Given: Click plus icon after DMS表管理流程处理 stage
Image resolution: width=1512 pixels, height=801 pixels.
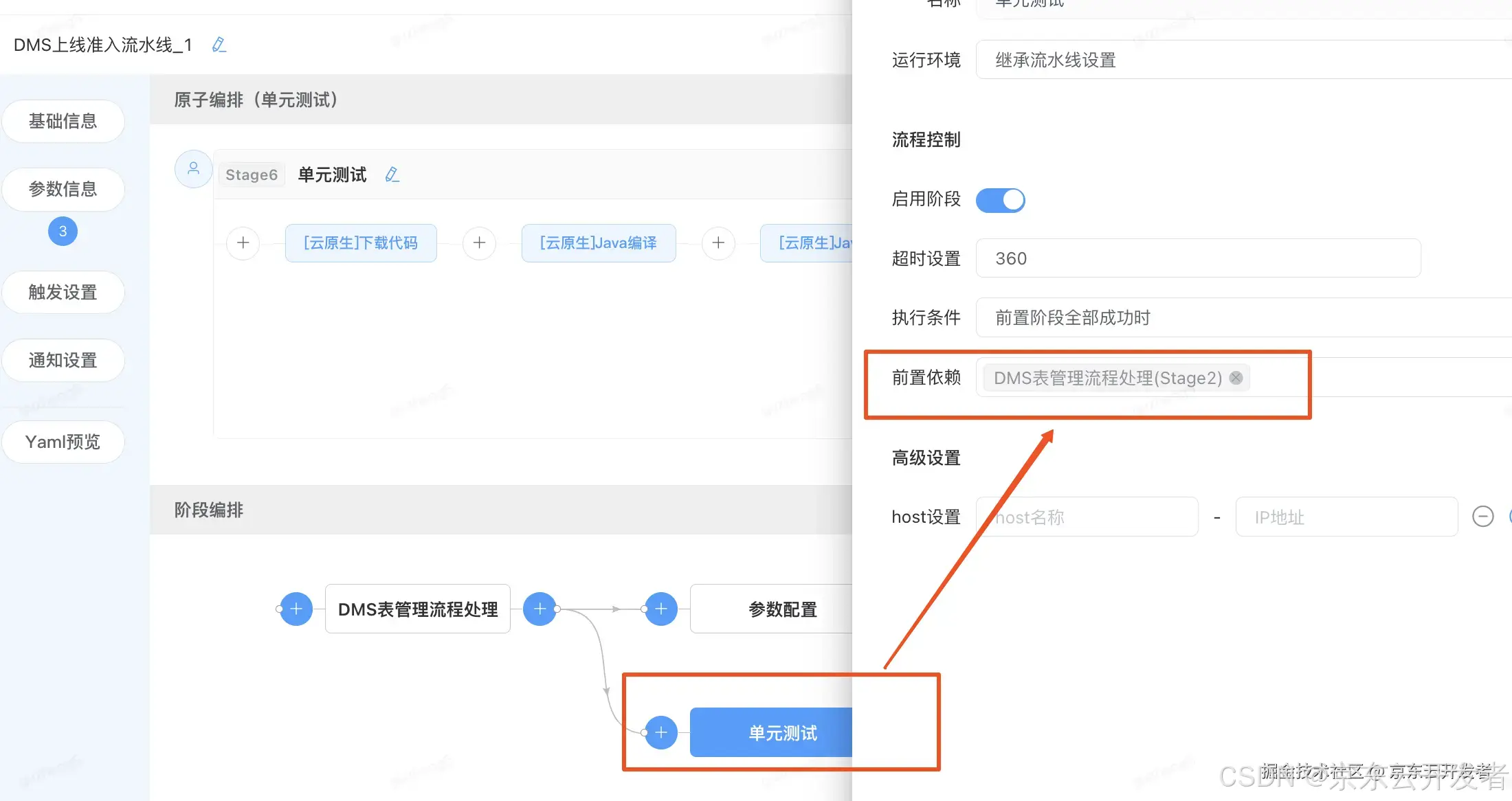Looking at the screenshot, I should coord(540,609).
